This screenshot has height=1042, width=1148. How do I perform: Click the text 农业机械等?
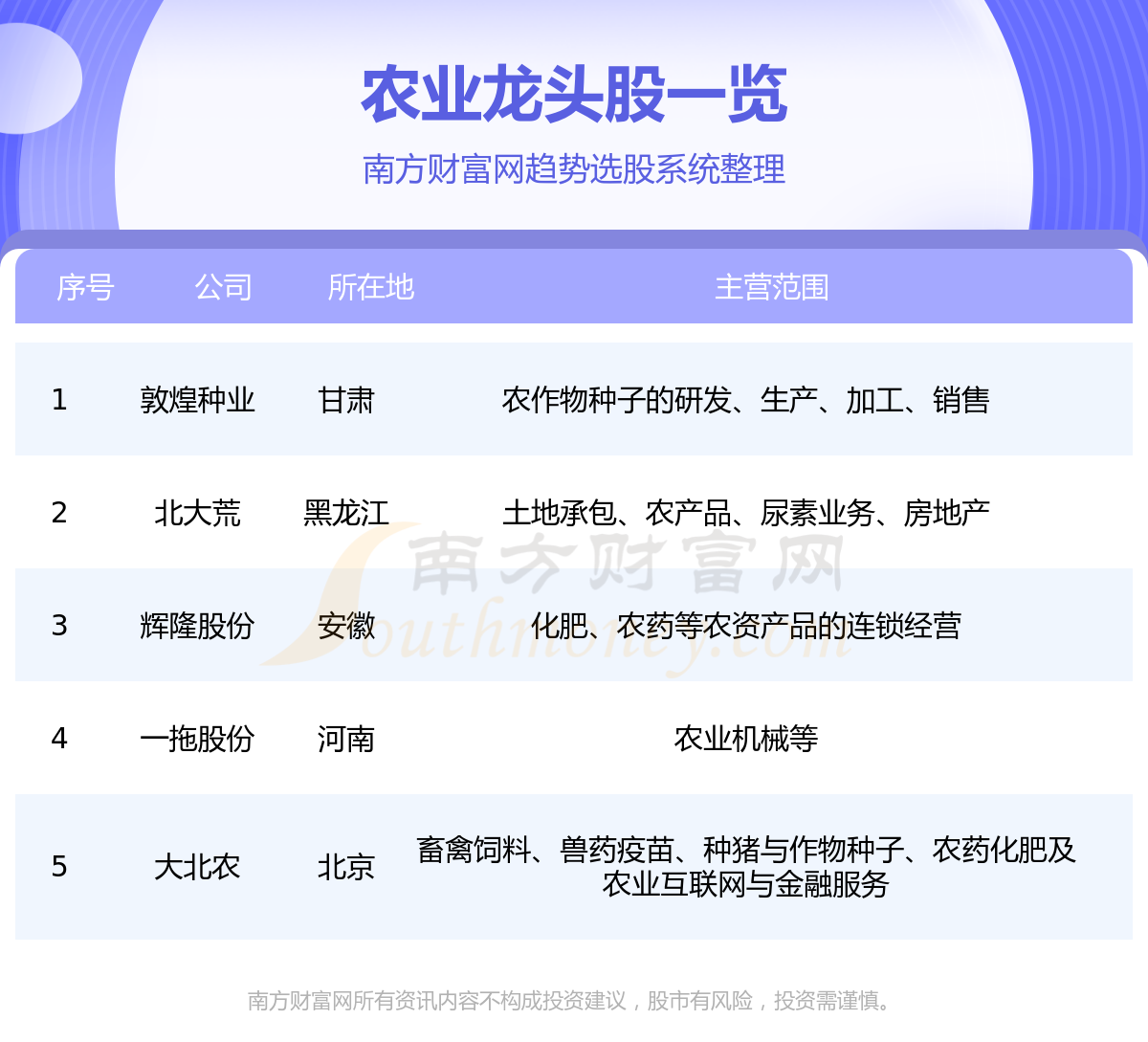coord(746,739)
